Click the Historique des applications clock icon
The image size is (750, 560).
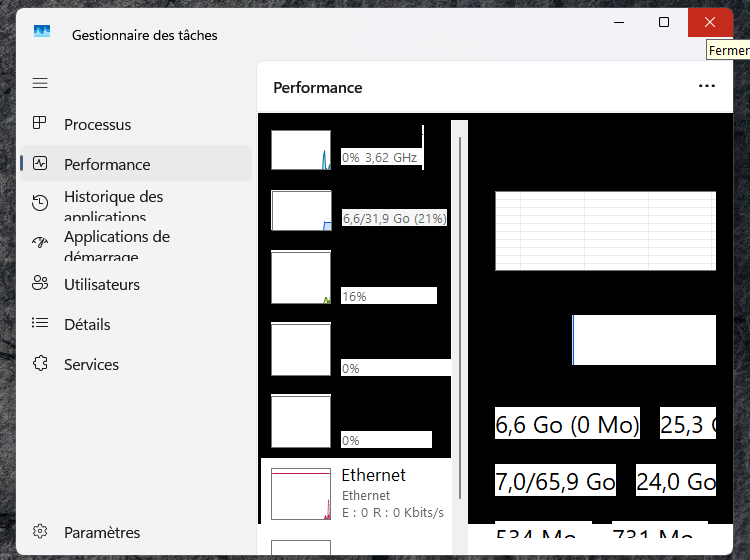(40, 203)
